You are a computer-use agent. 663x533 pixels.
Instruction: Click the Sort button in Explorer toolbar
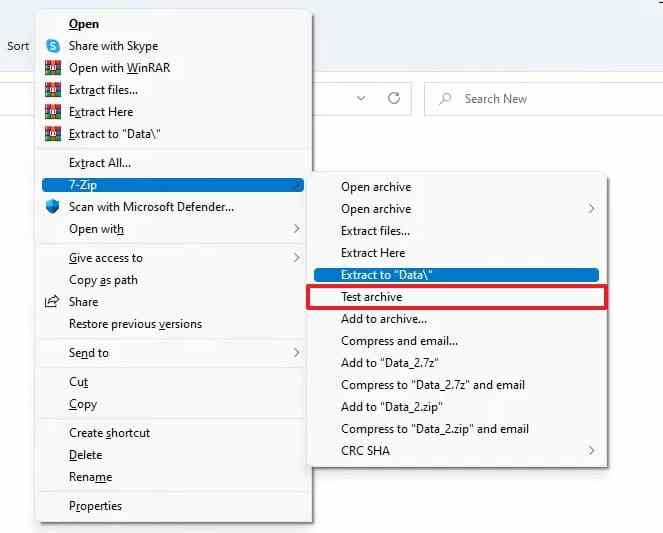(x=18, y=46)
